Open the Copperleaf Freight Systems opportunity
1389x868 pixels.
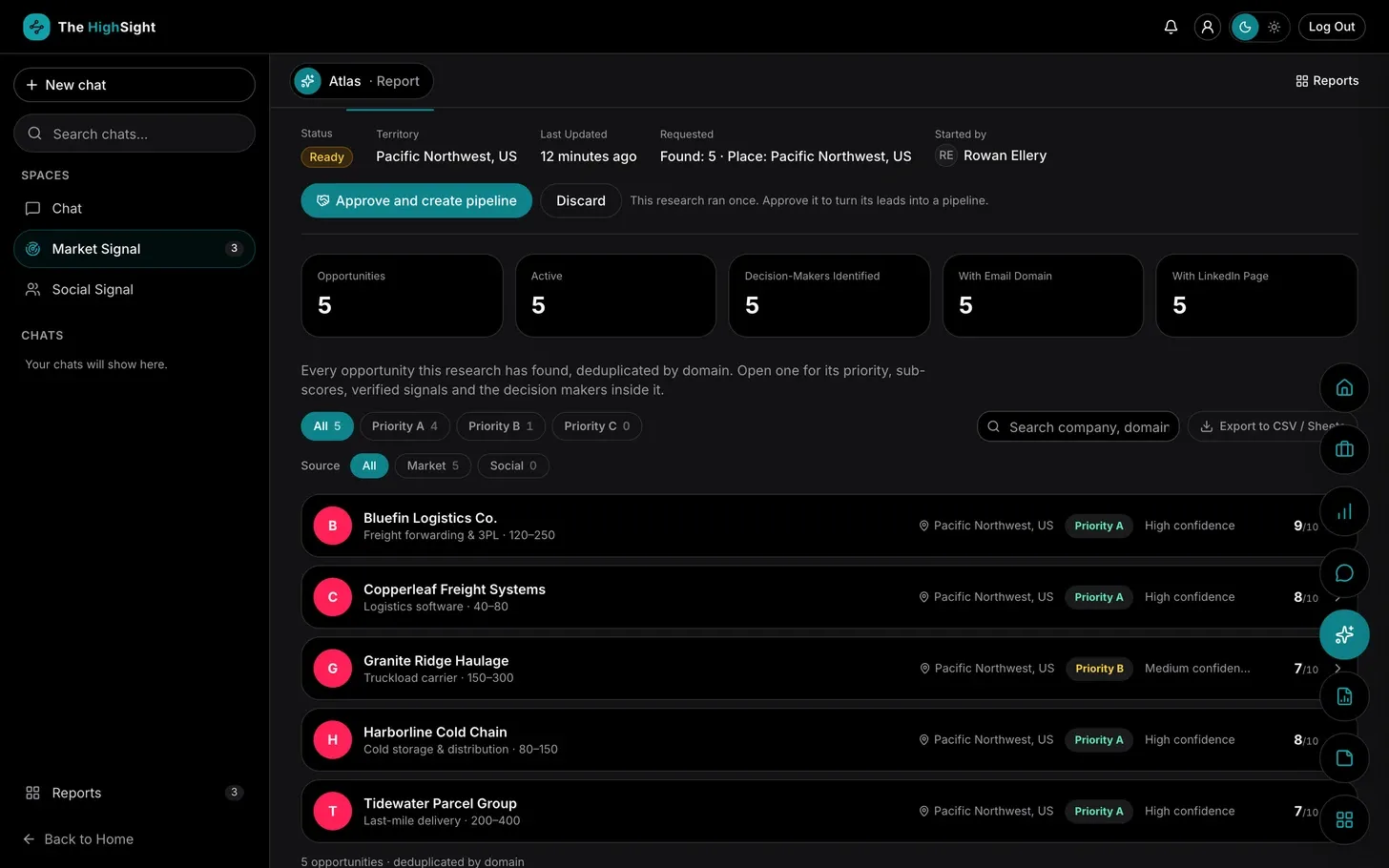pyautogui.click(x=829, y=597)
